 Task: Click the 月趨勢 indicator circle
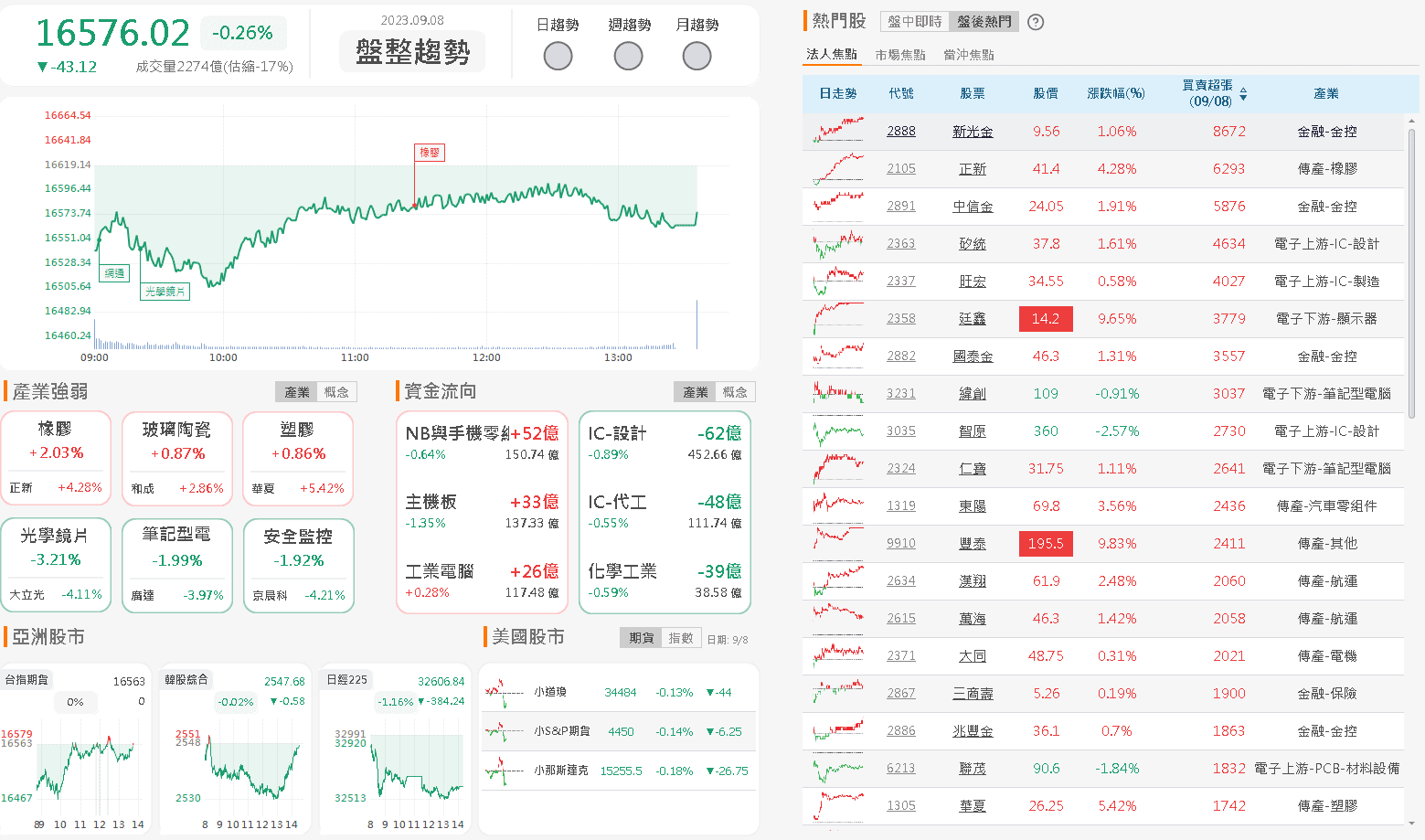(697, 57)
